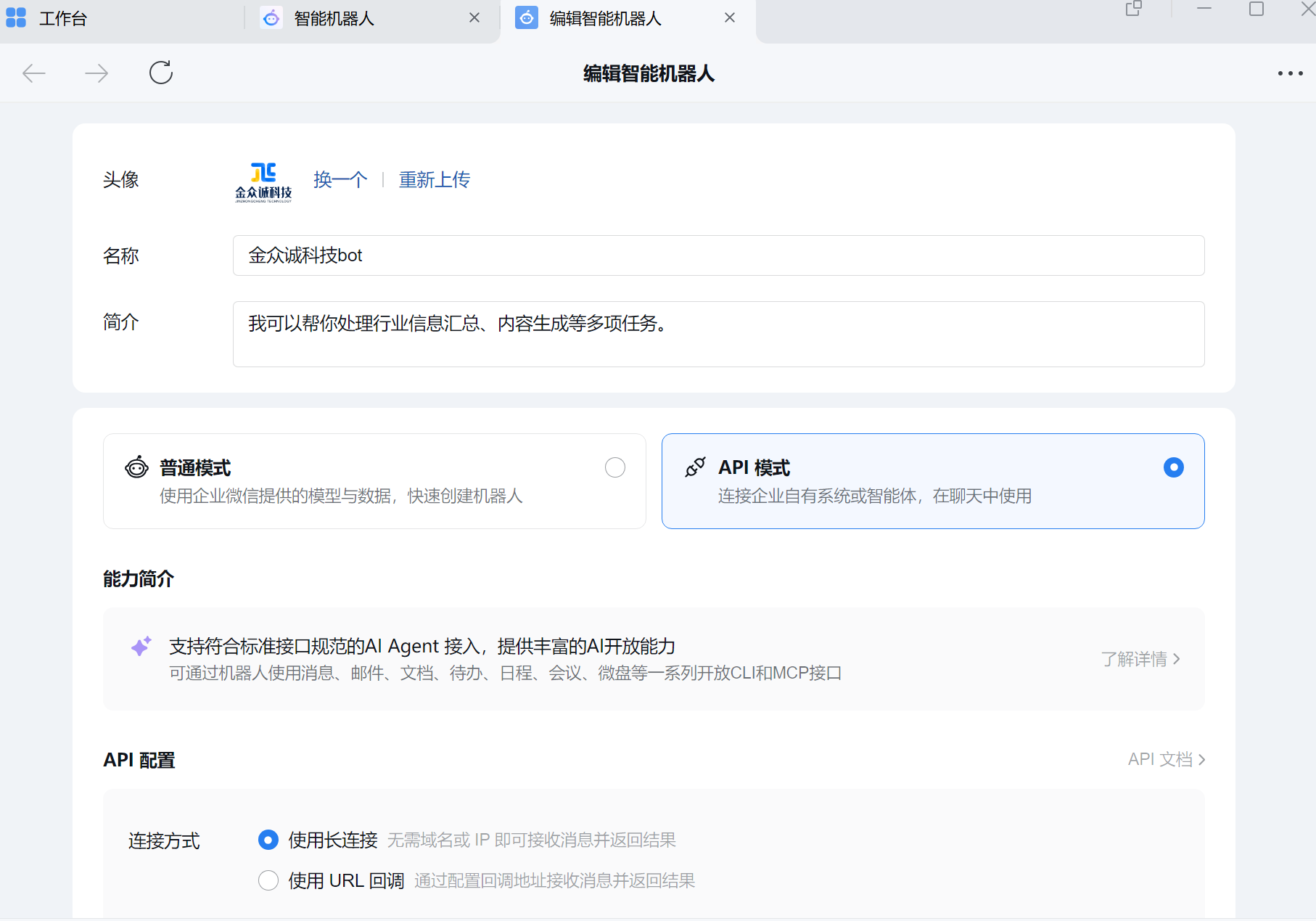The height and width of the screenshot is (921, 1316).
Task: Click the API 模式 plug icon
Action: [695, 467]
